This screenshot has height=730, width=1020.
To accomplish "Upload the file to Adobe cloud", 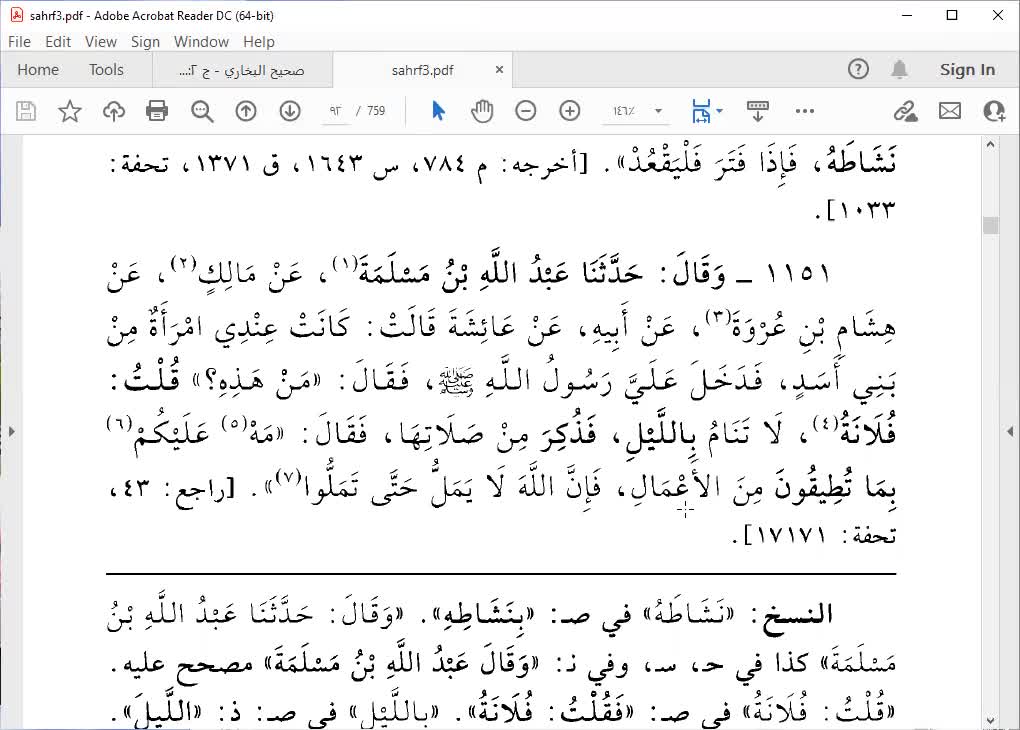I will 114,111.
